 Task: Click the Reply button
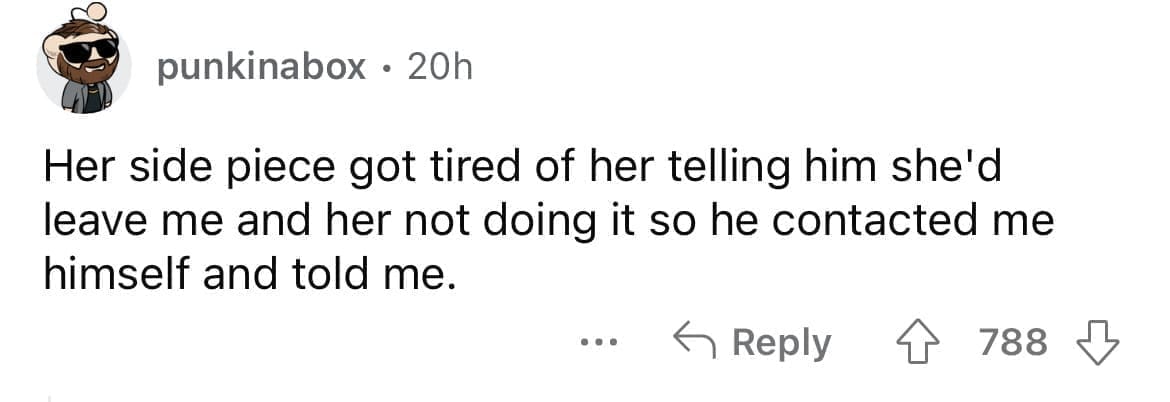click(x=752, y=343)
